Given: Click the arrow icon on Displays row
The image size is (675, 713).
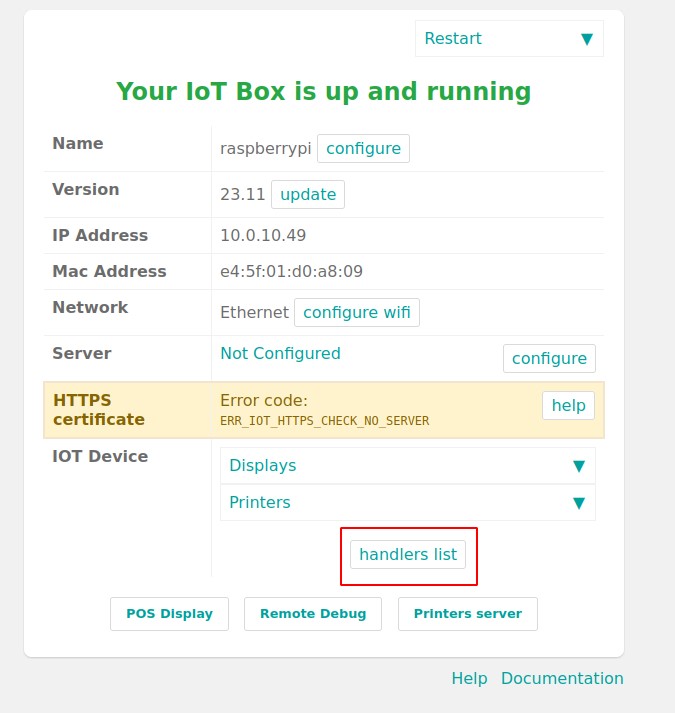Looking at the screenshot, I should pos(579,466).
